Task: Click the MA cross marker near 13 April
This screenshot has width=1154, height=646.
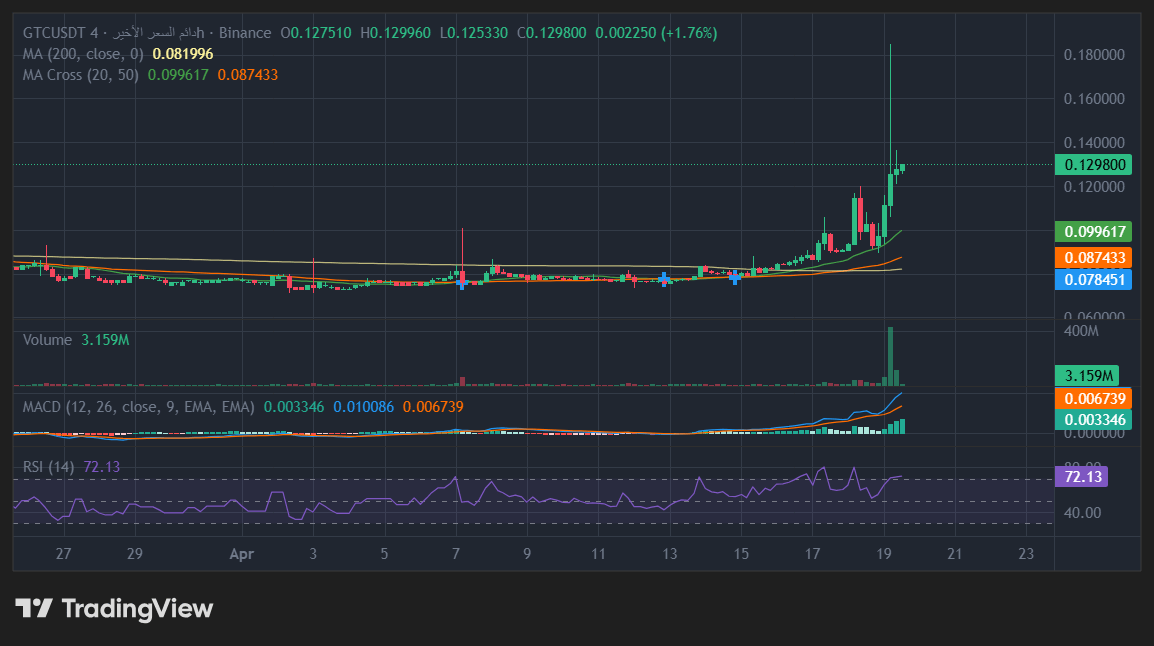Action: (x=665, y=280)
